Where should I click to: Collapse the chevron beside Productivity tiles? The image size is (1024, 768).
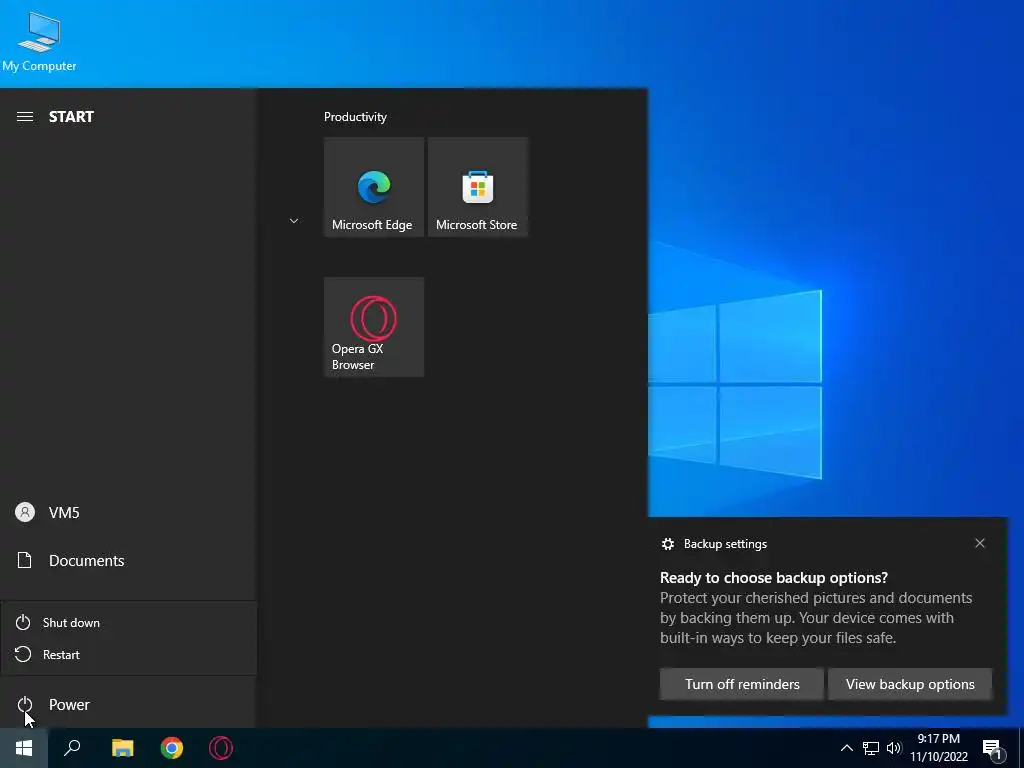pos(294,221)
